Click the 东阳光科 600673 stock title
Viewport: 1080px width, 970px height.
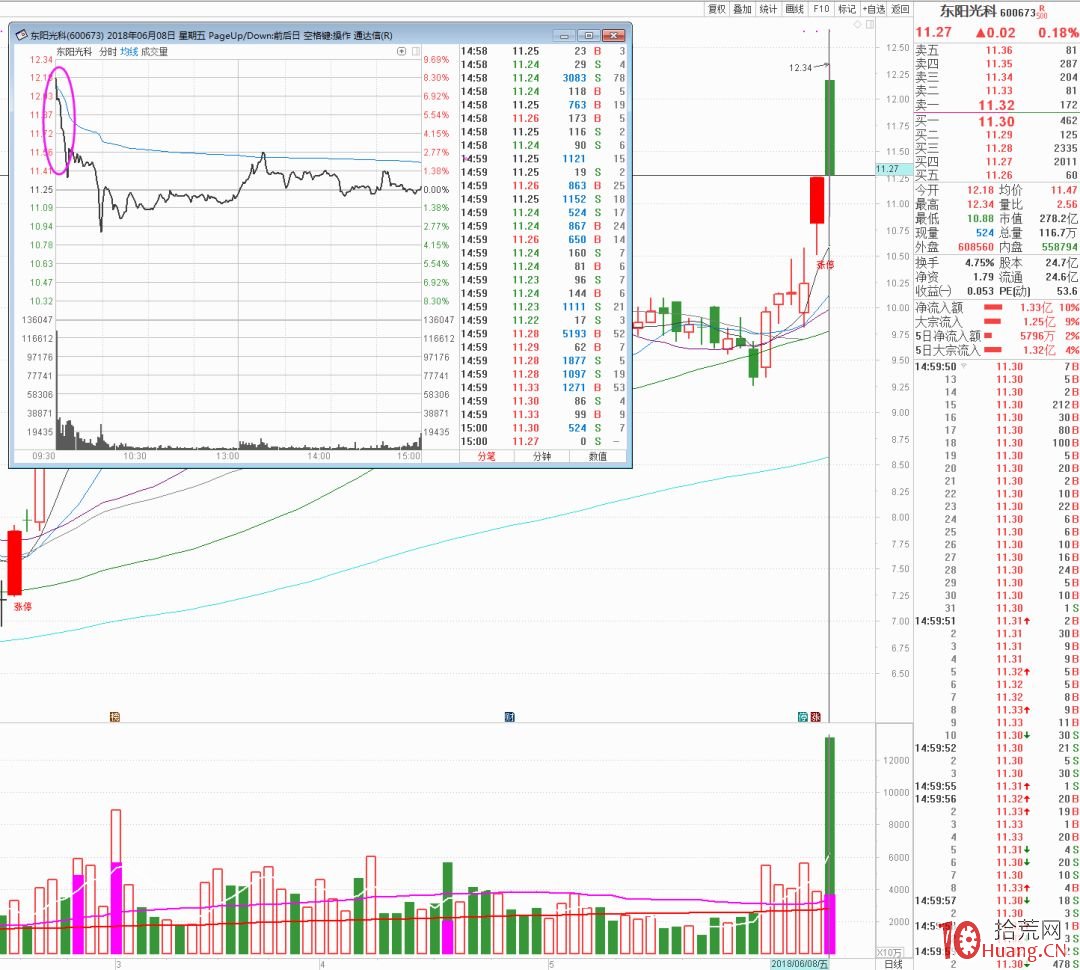[988, 12]
